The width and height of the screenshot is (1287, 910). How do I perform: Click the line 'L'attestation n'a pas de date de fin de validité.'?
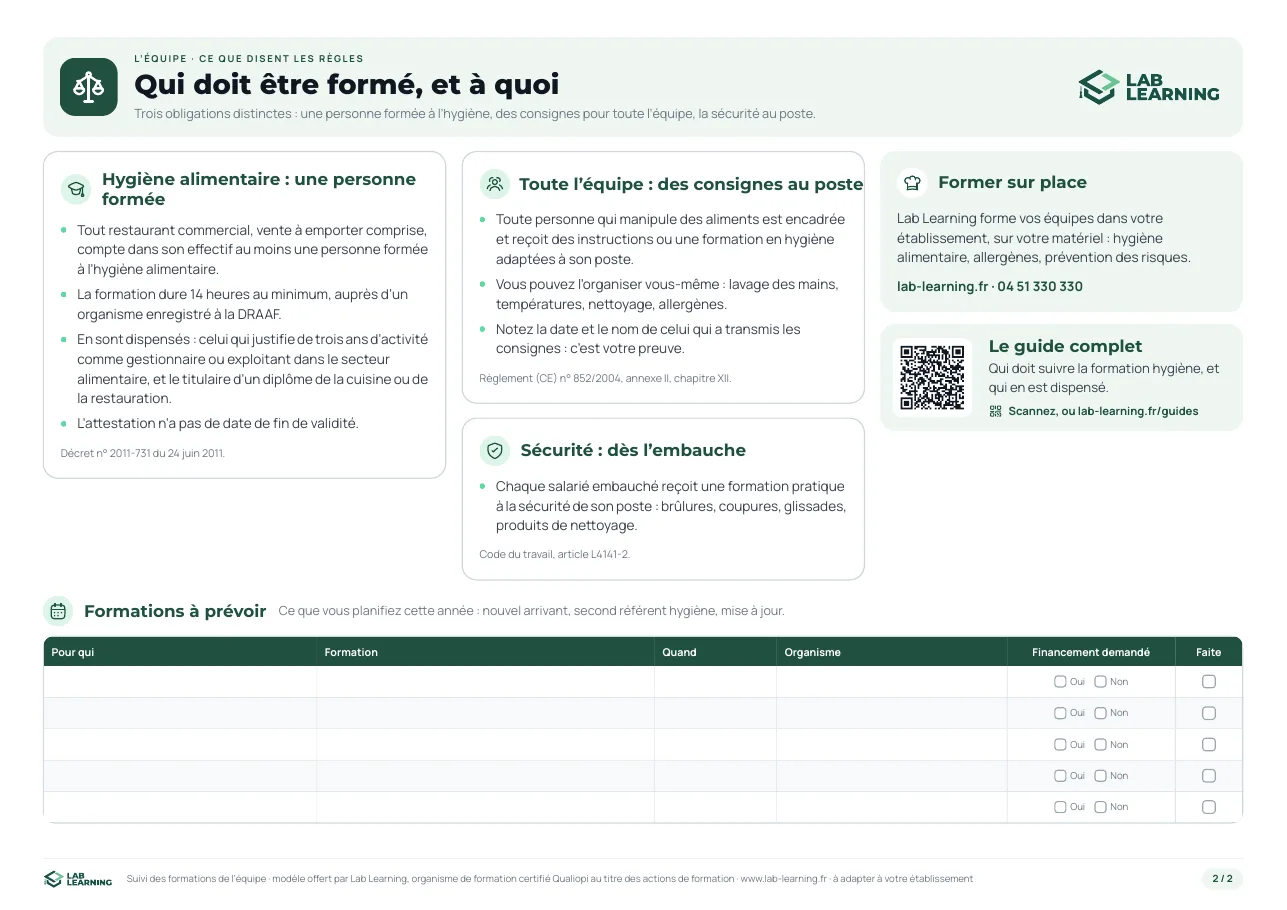218,424
